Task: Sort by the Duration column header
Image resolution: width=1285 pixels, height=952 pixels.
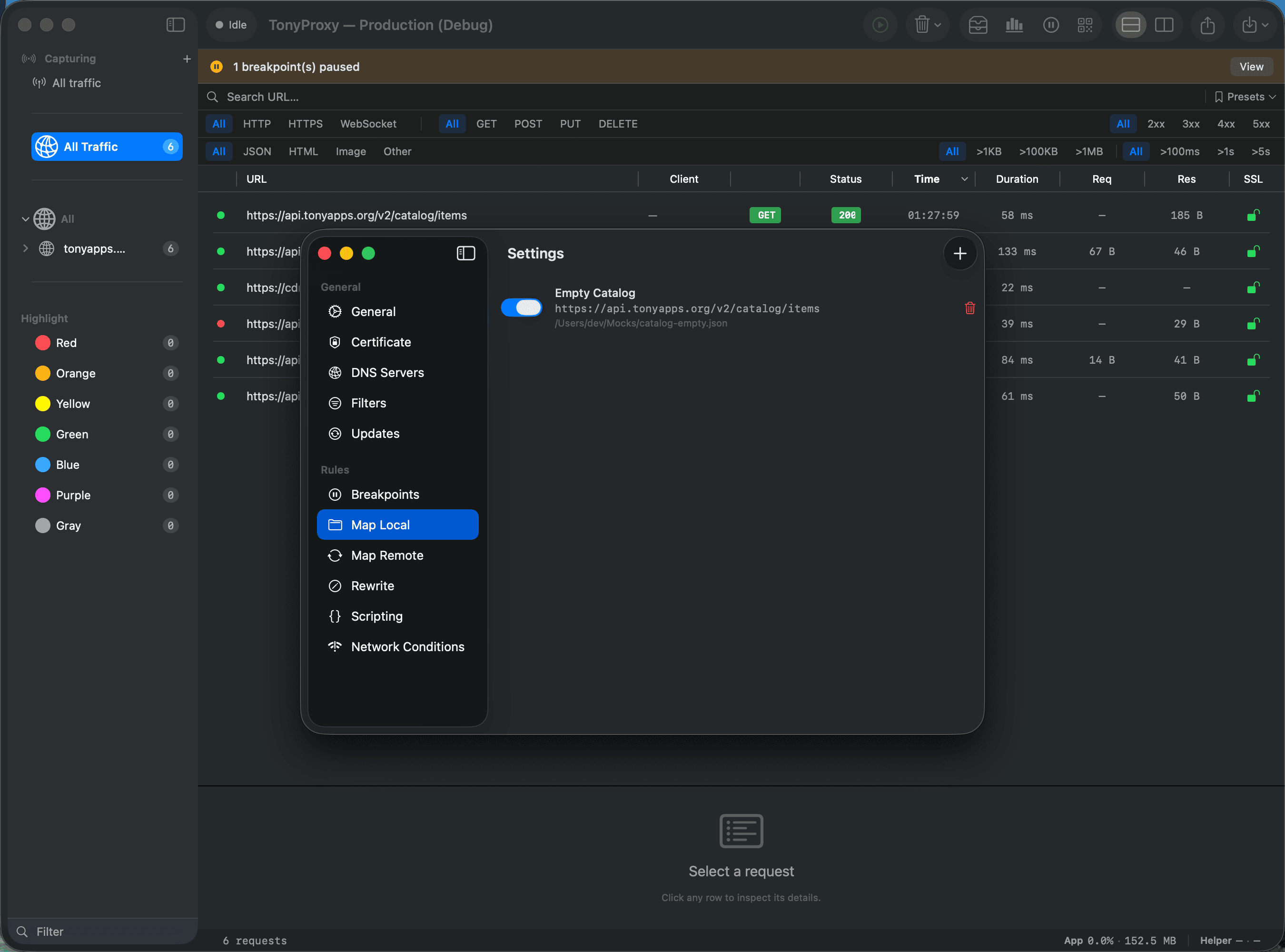Action: pyautogui.click(x=1017, y=179)
